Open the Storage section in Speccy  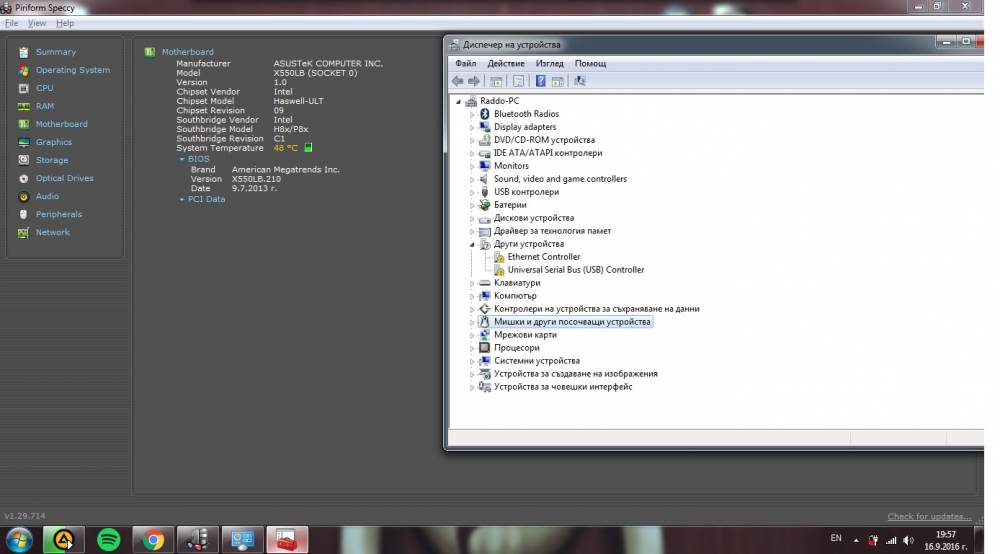click(x=52, y=160)
